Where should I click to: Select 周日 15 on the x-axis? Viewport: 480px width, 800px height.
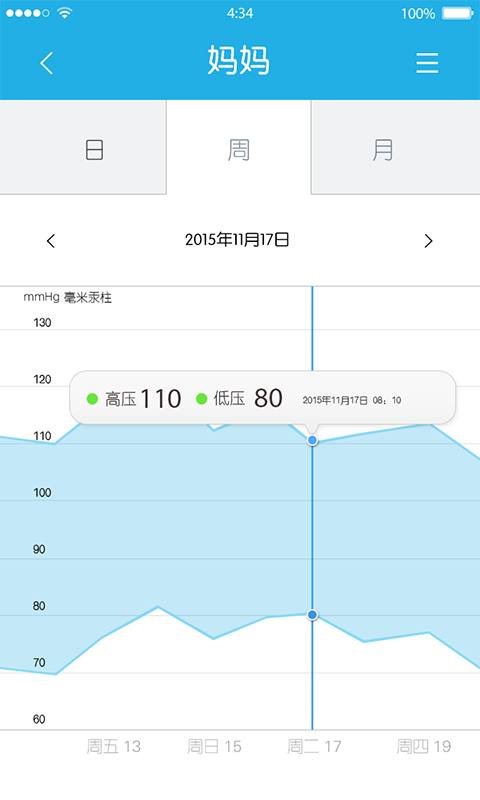(x=214, y=746)
